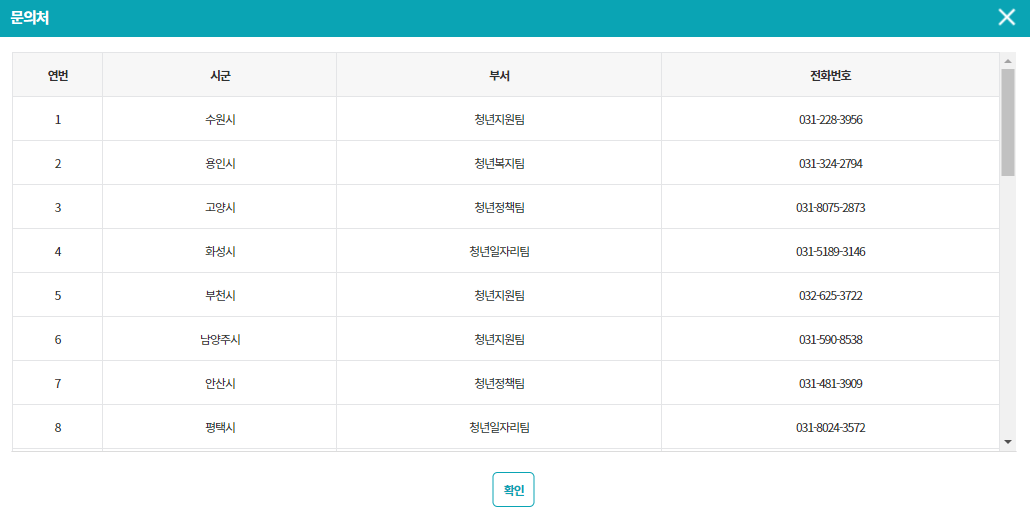Select the 부천시 cell
The width and height of the screenshot is (1030, 517).
(x=220, y=296)
